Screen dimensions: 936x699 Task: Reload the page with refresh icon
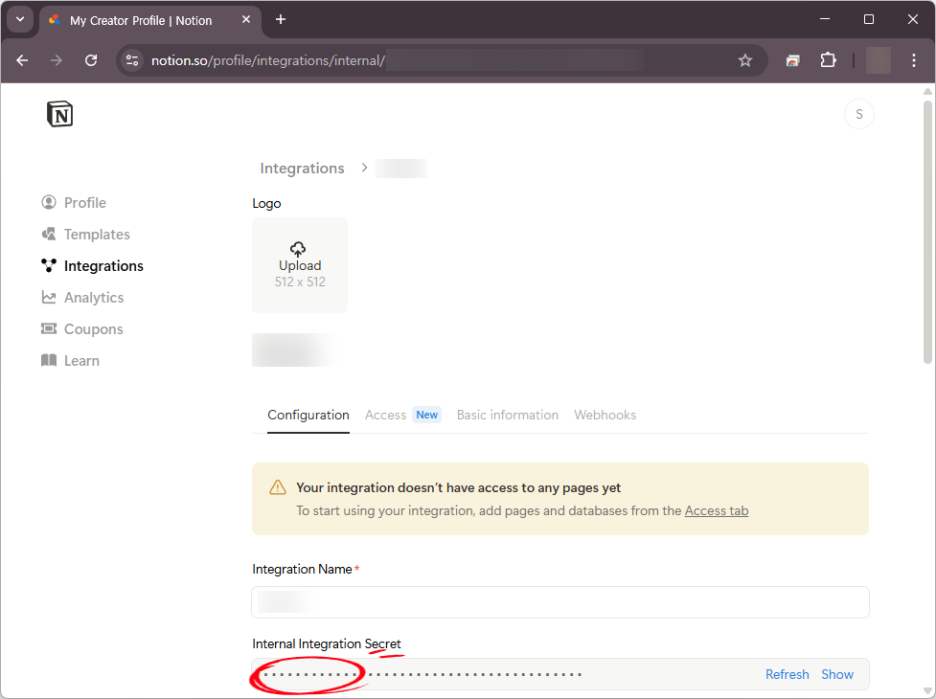point(91,60)
